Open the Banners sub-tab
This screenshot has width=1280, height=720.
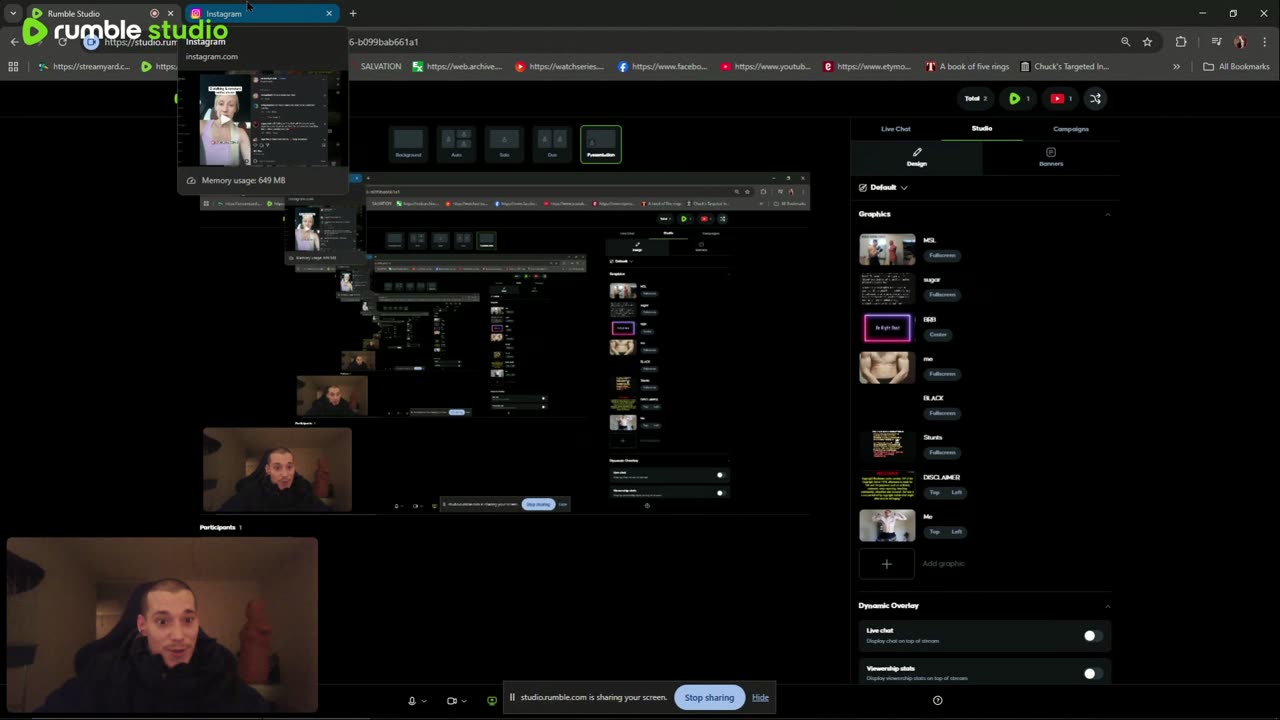pos(1051,157)
